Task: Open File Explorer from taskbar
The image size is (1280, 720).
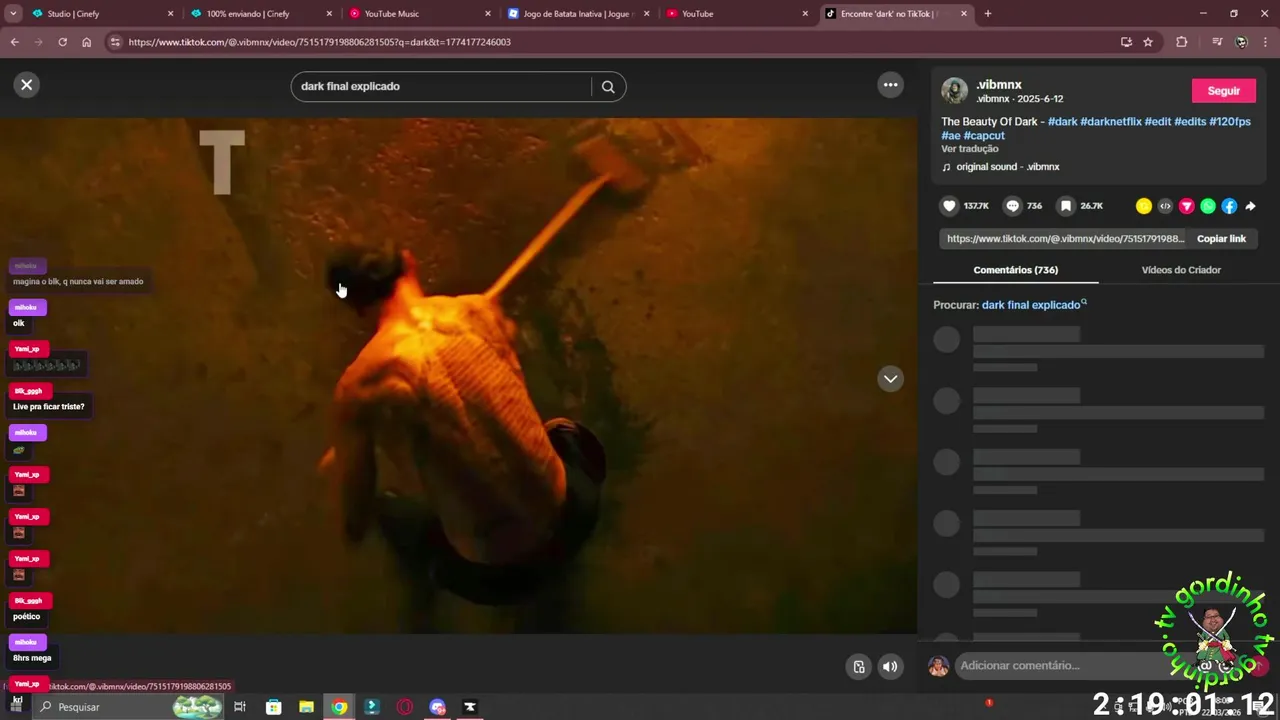Action: point(306,707)
